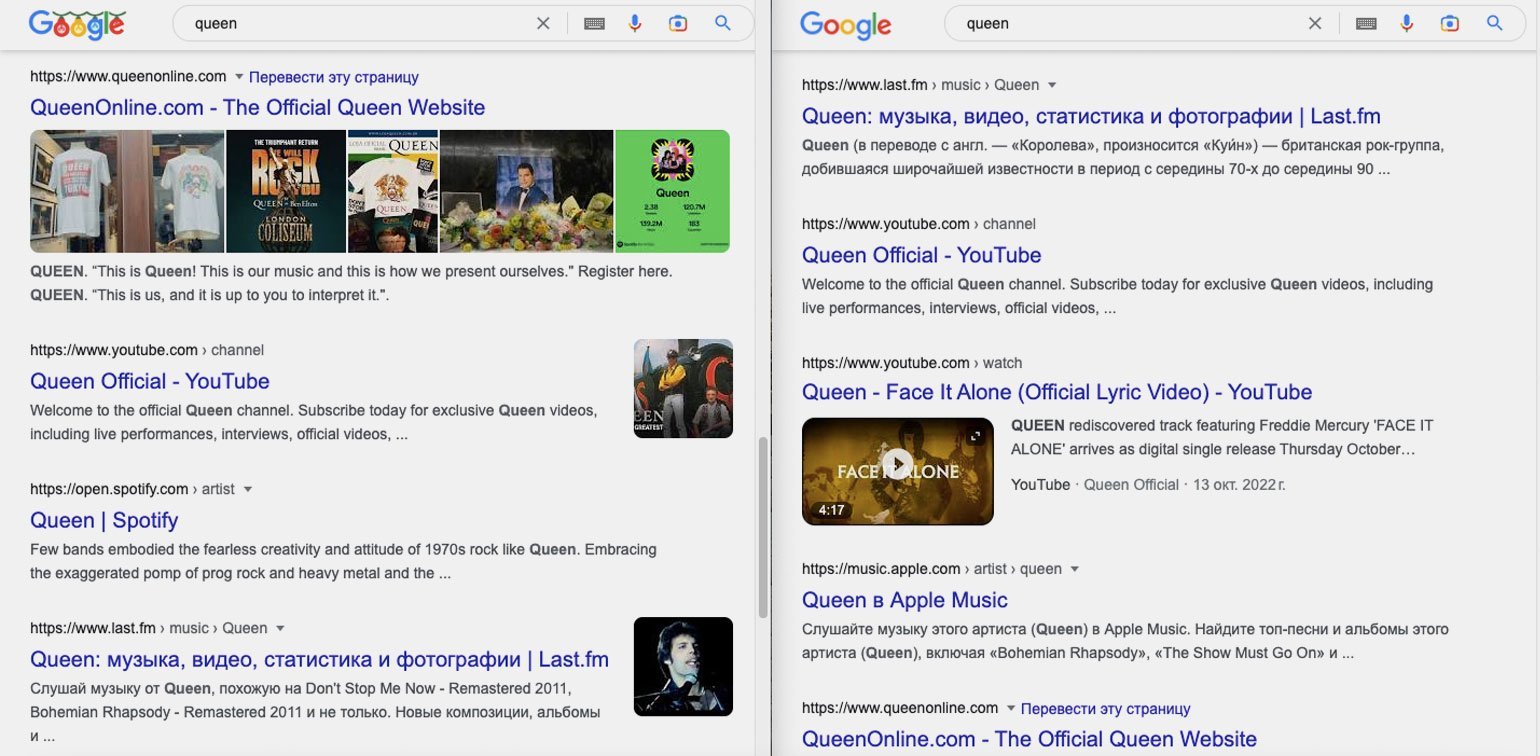The width and height of the screenshot is (1540, 756).
Task: Click the green Spotify stats thumbnail
Action: point(672,191)
